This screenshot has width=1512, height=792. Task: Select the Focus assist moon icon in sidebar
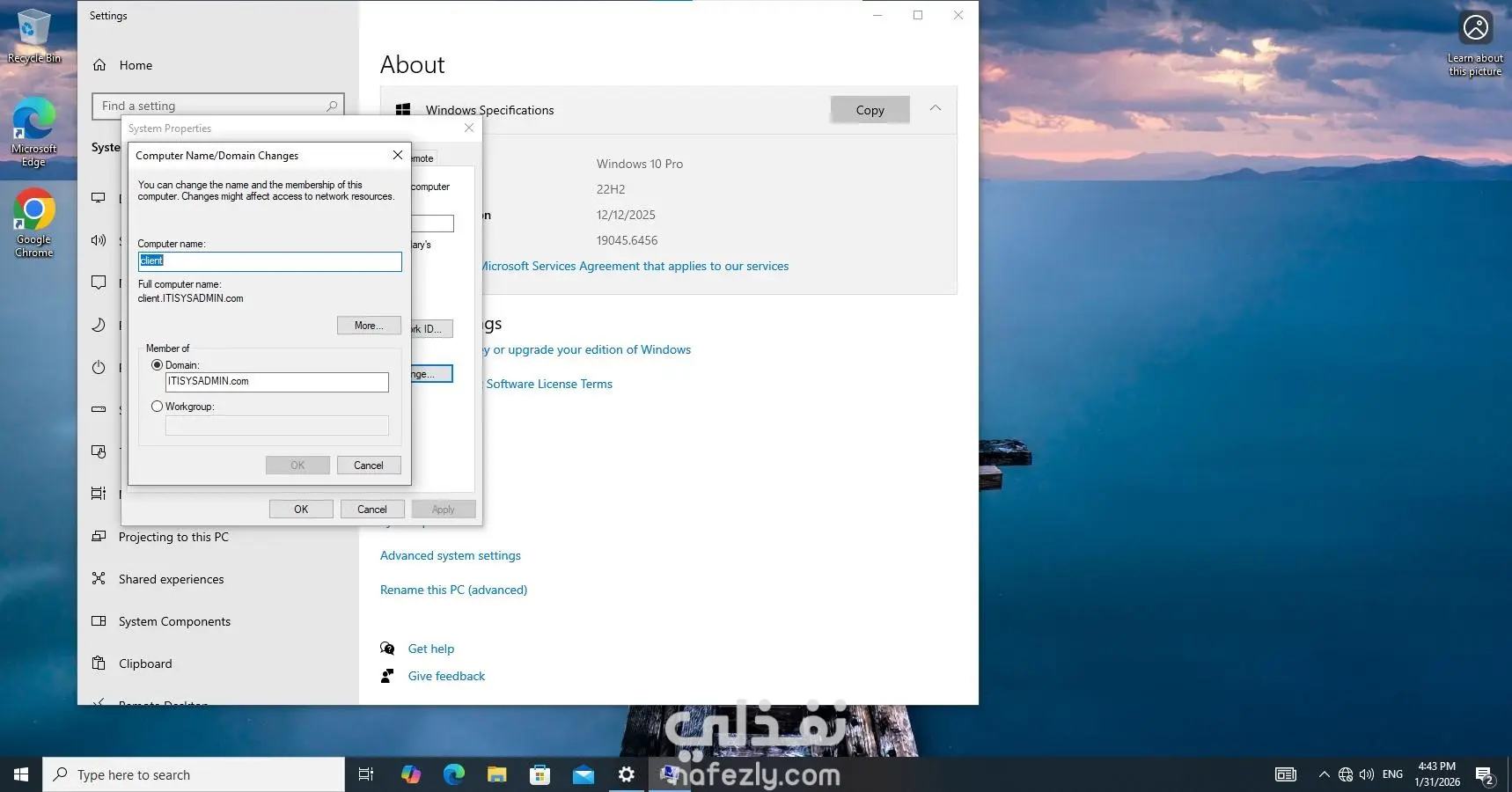(x=99, y=325)
